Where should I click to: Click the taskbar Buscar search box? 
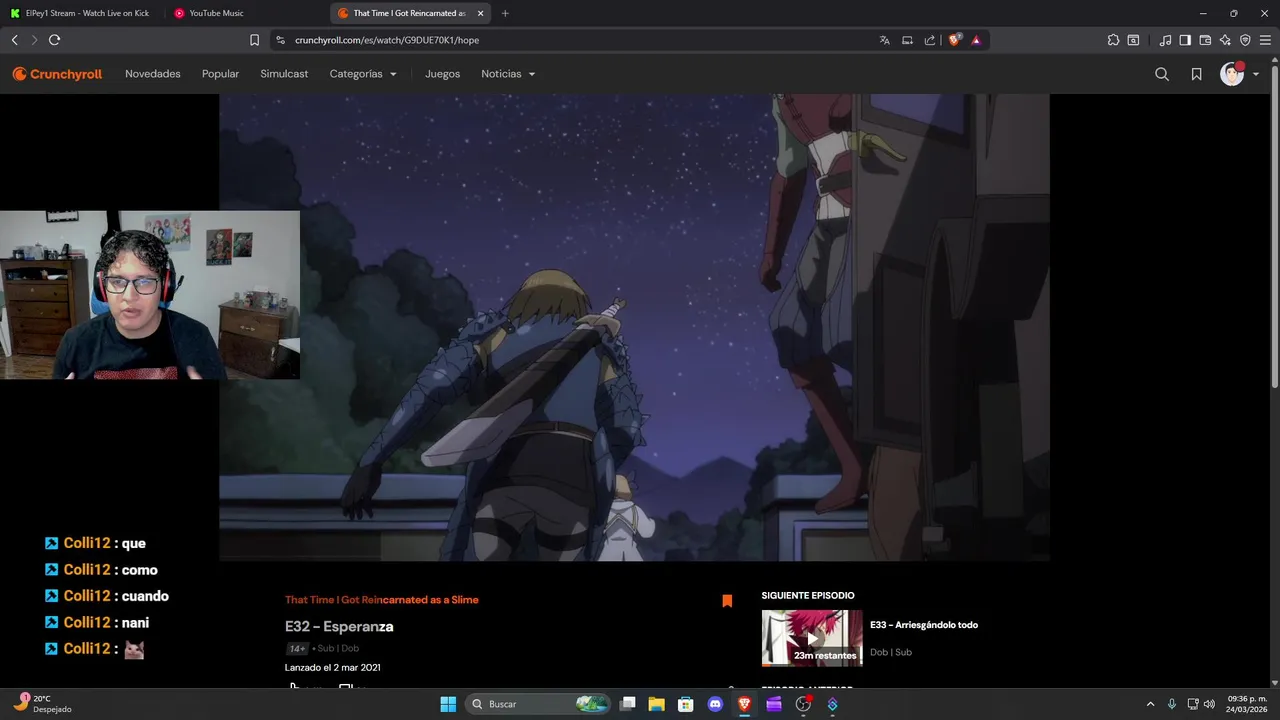[x=538, y=704]
